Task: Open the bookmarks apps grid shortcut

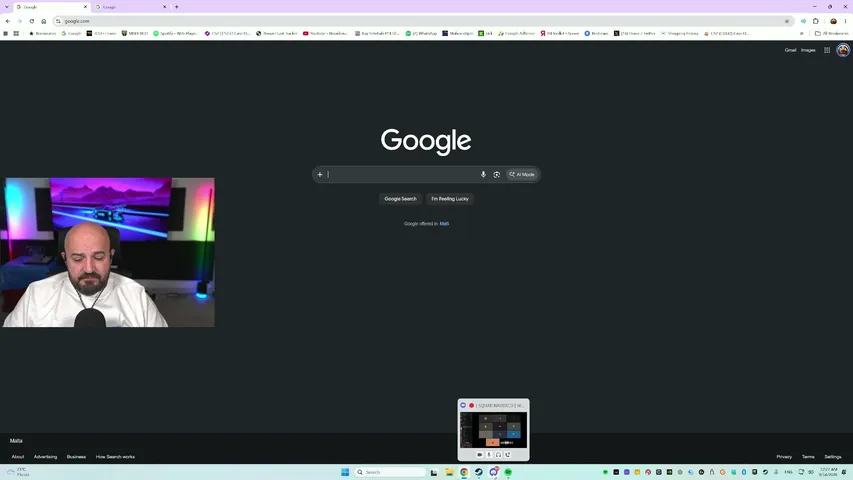Action: click(x=16, y=33)
